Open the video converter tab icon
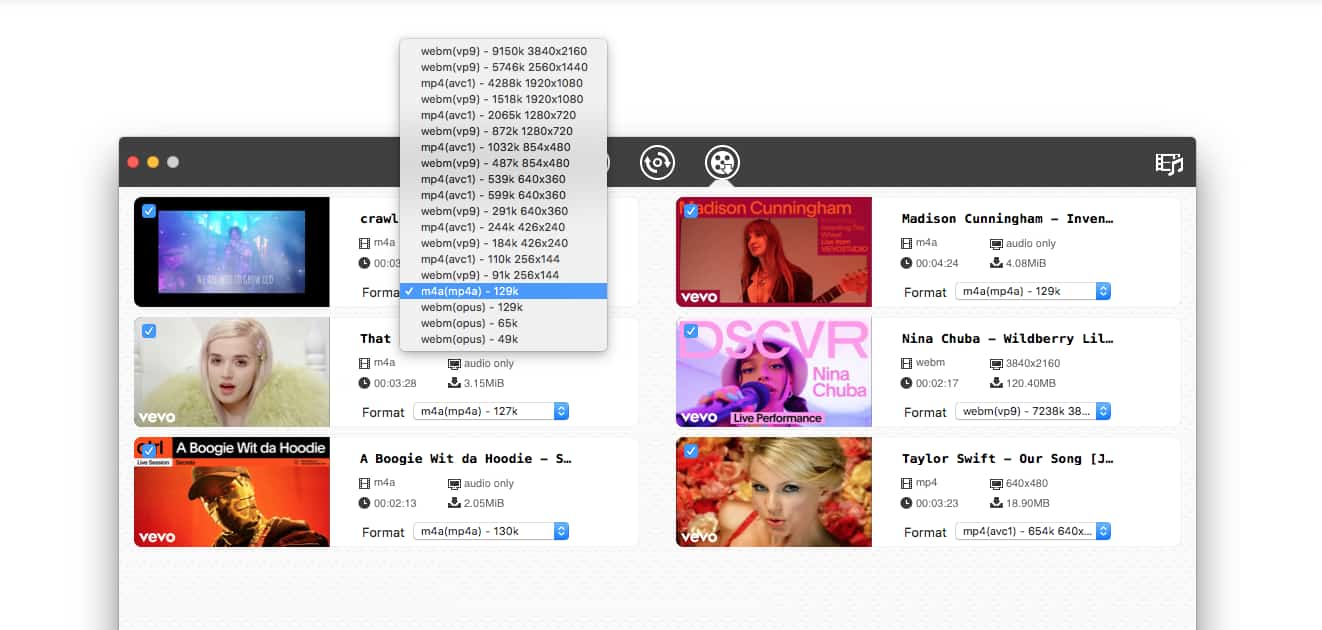1322x630 pixels. click(657, 162)
